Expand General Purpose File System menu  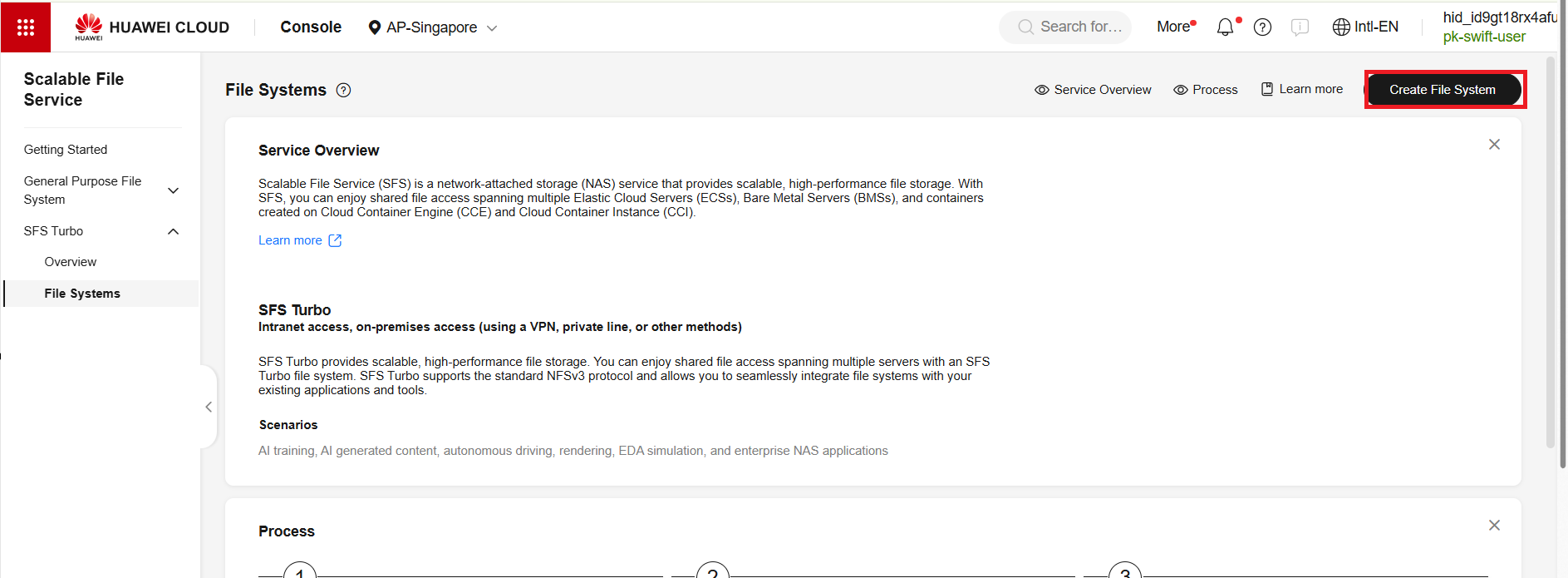click(101, 190)
